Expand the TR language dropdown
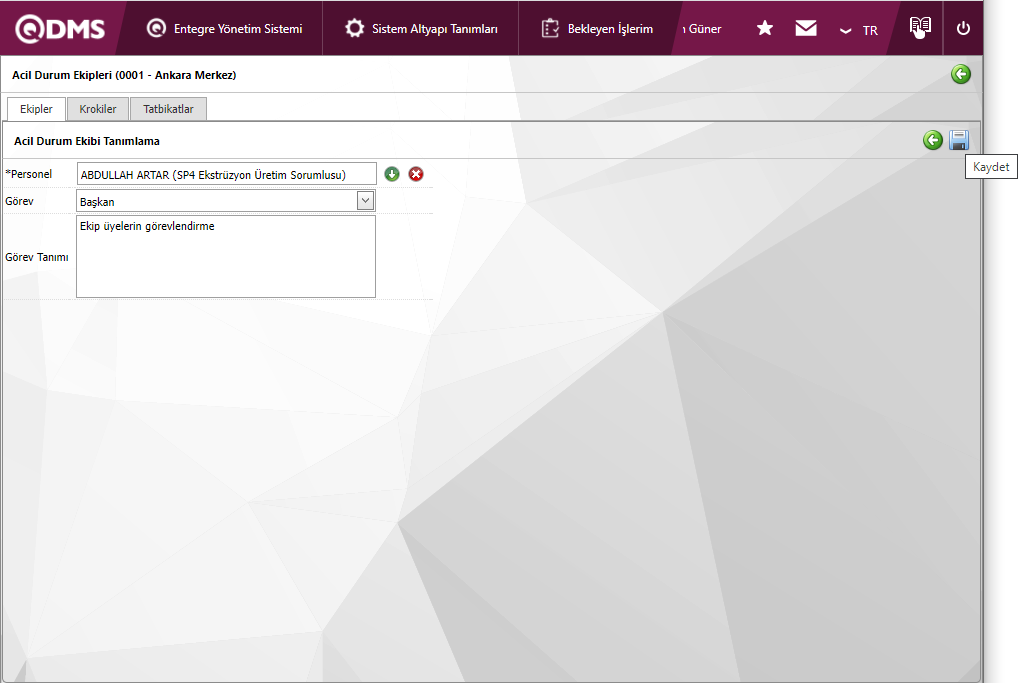1021x683 pixels. (x=859, y=30)
